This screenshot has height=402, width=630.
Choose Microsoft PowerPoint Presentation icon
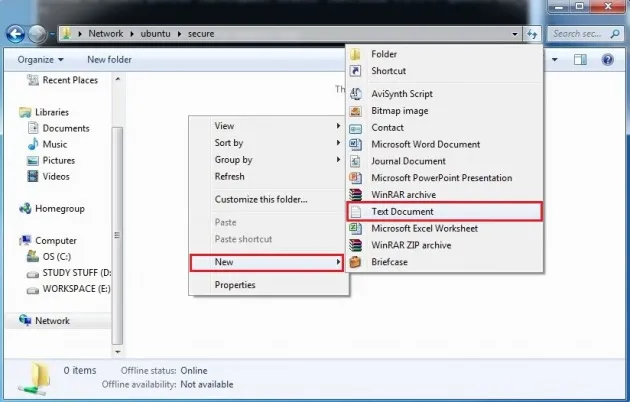click(356, 178)
